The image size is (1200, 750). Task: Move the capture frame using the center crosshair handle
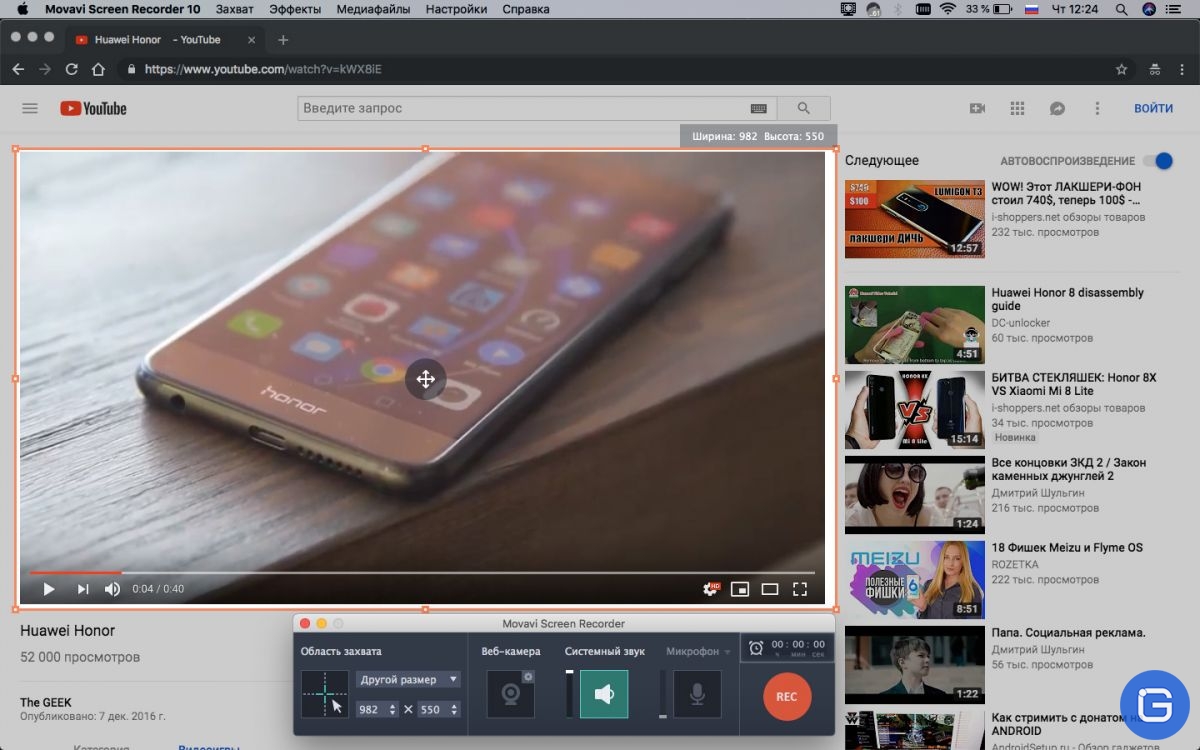pyautogui.click(x=425, y=379)
